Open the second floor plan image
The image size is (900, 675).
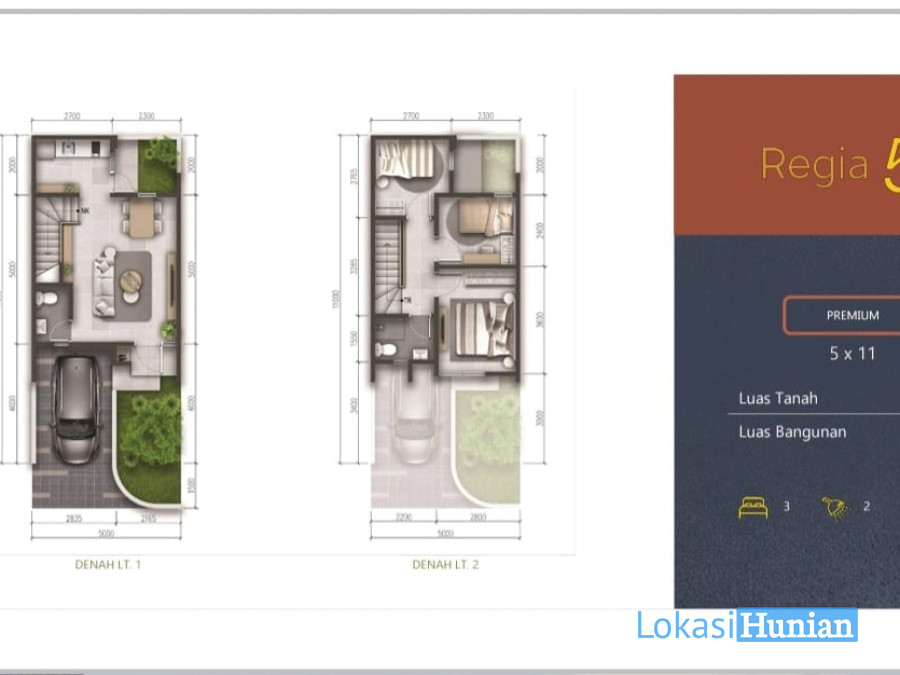point(445,321)
